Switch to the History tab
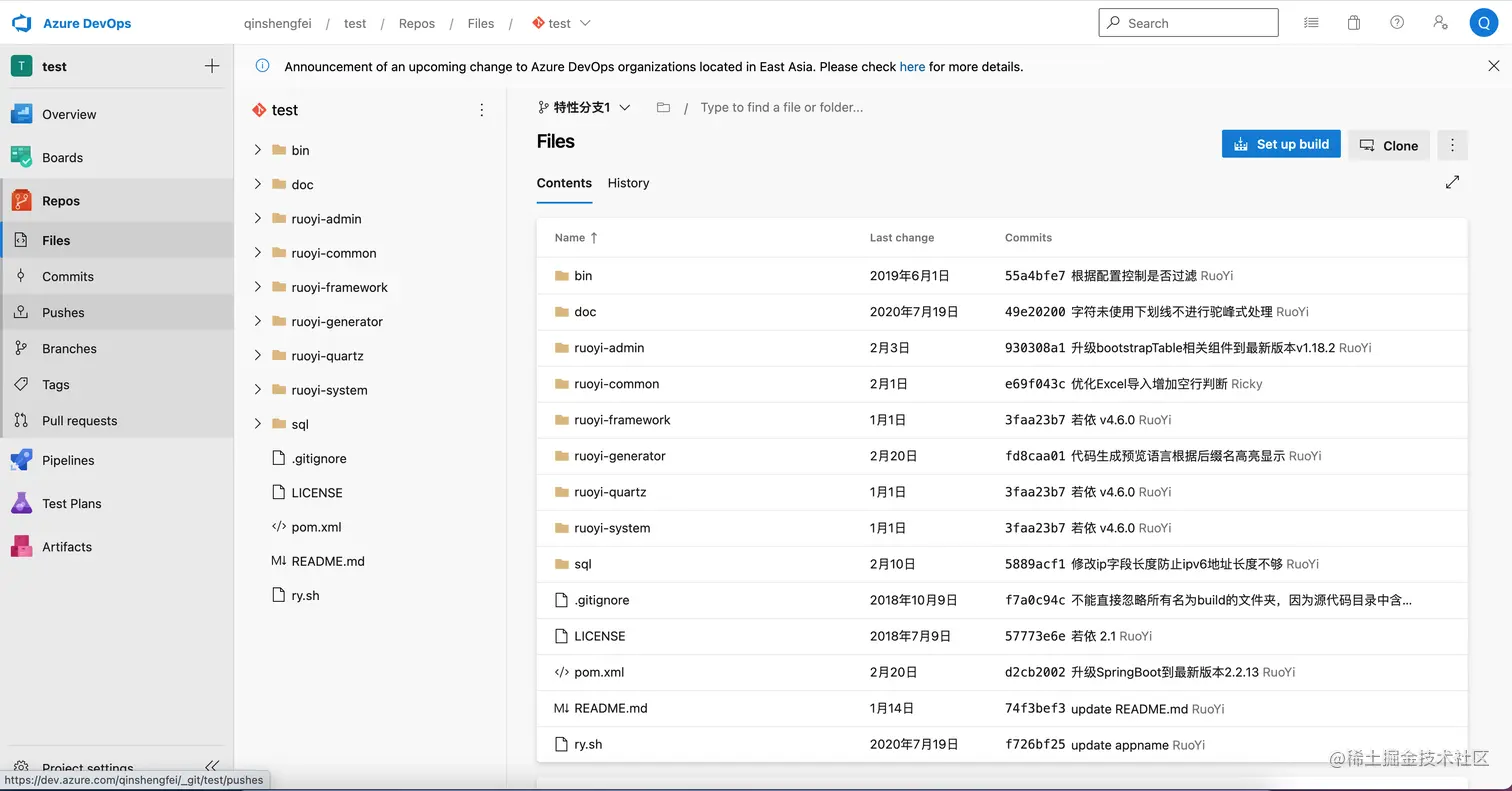Screen dimensions: 1512x791 [628, 183]
